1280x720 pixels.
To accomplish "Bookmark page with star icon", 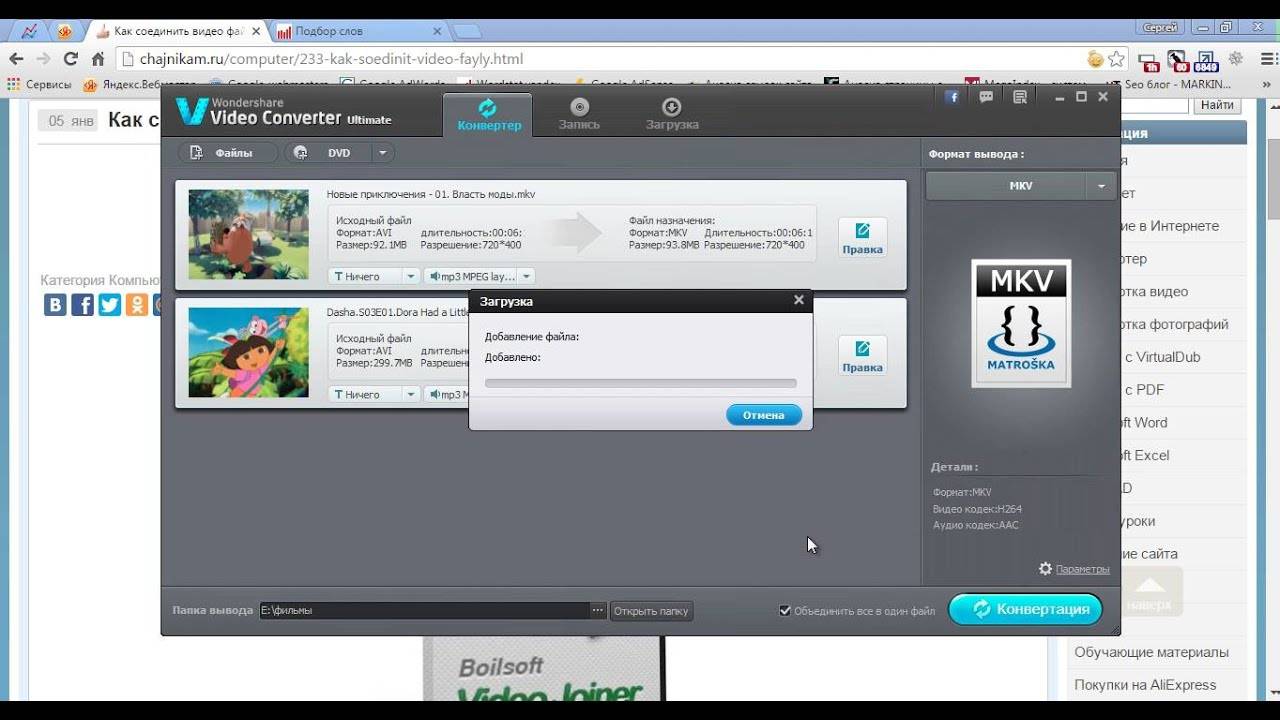I will click(1116, 59).
